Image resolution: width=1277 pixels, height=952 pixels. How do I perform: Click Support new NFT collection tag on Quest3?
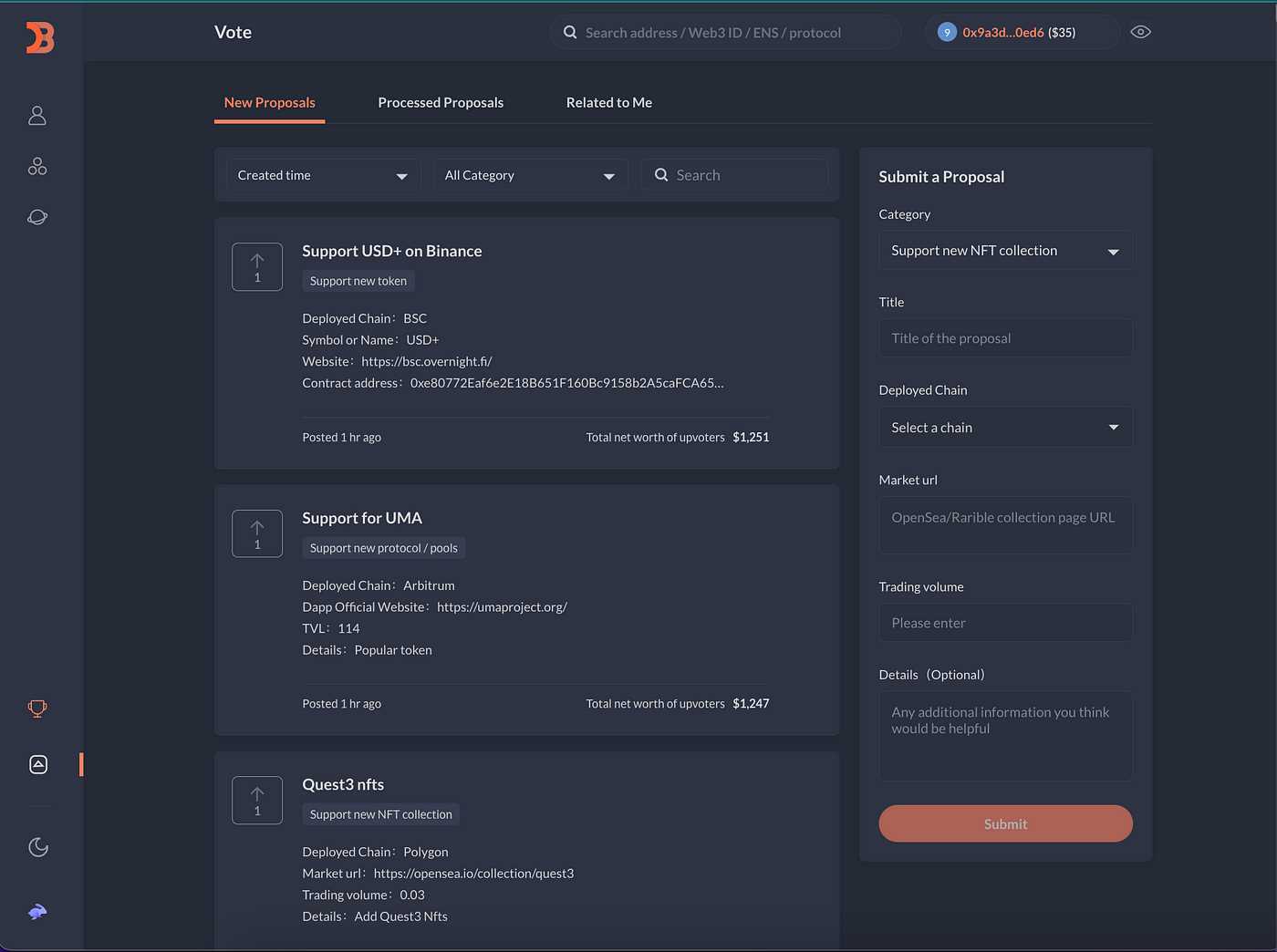(x=381, y=814)
